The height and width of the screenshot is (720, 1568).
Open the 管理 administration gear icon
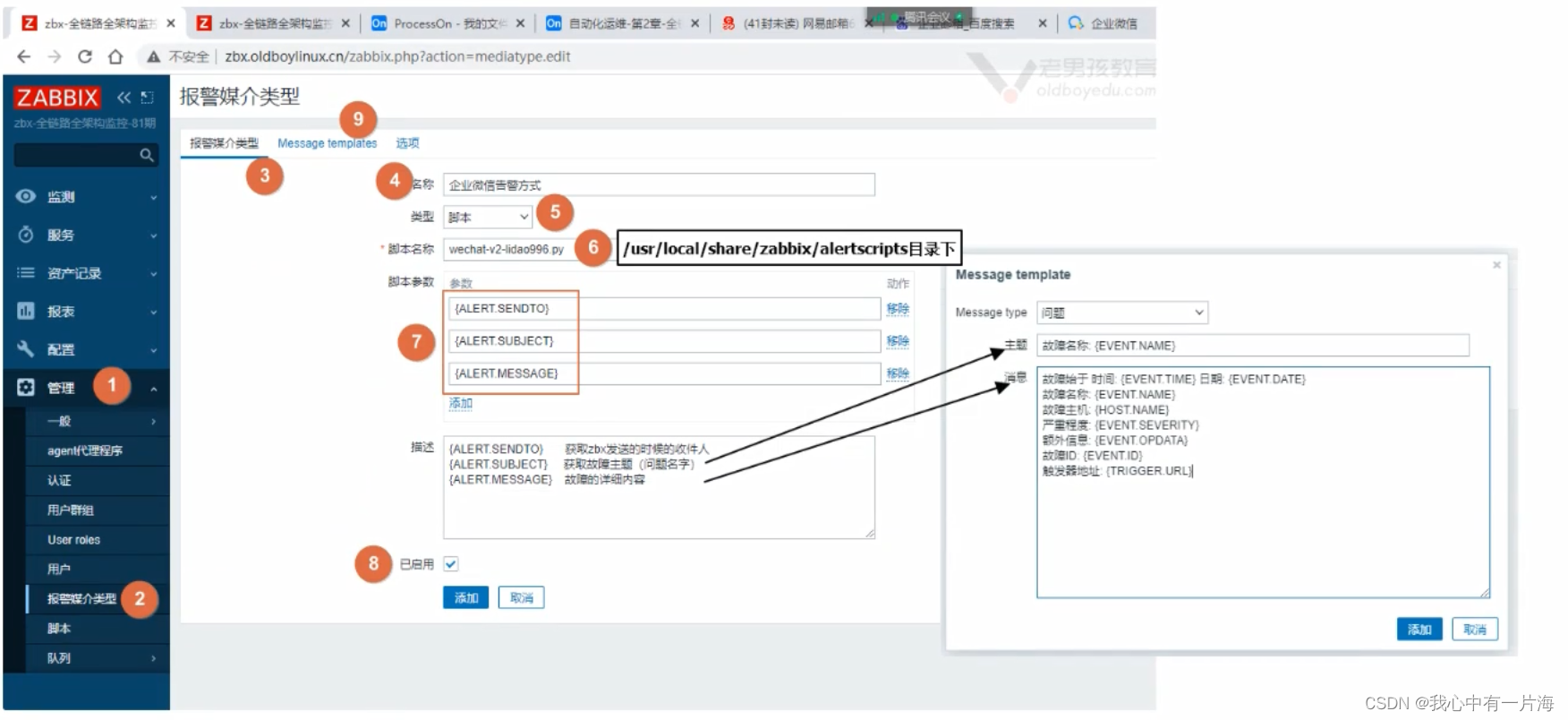26,387
